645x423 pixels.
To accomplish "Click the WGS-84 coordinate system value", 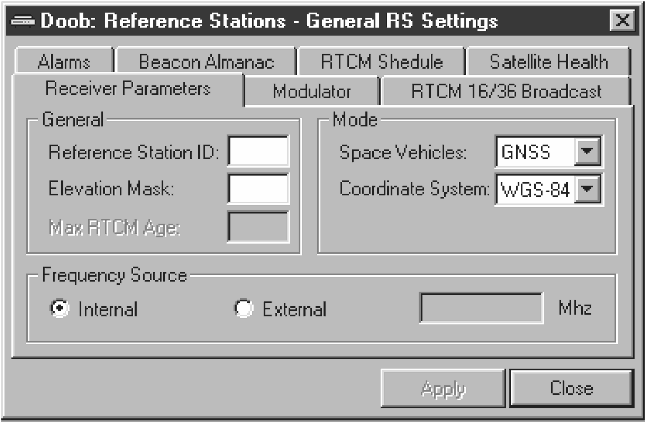I will (x=535, y=189).
